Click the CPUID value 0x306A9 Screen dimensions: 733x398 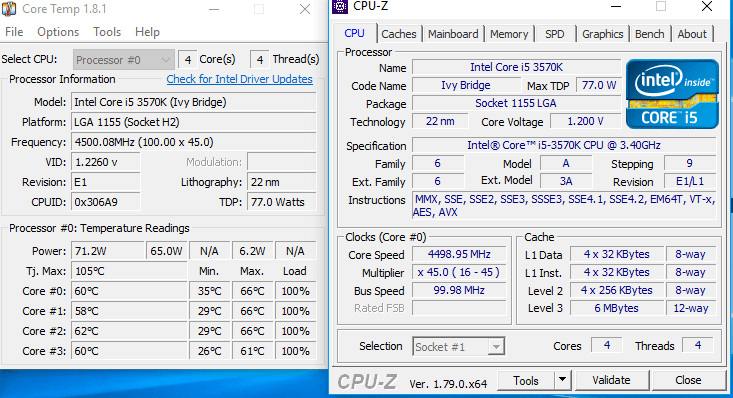105,202
